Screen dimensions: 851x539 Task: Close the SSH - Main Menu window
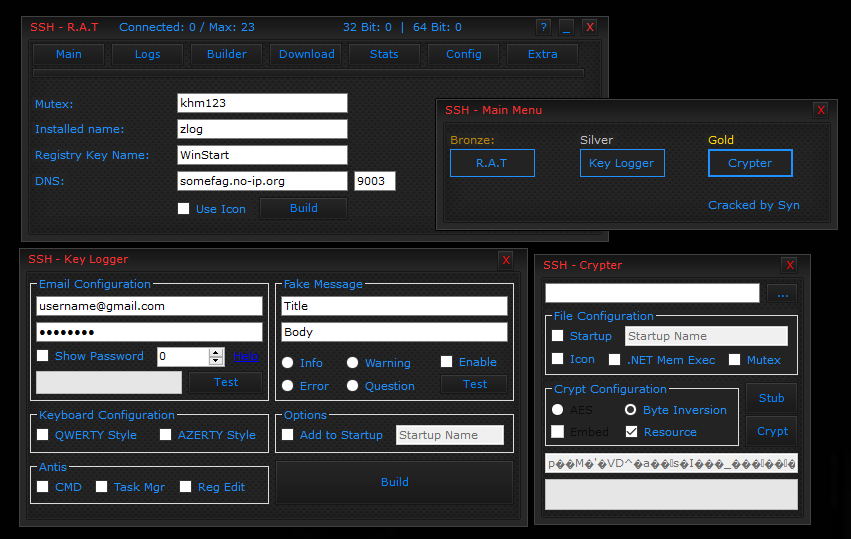pyautogui.click(x=821, y=110)
